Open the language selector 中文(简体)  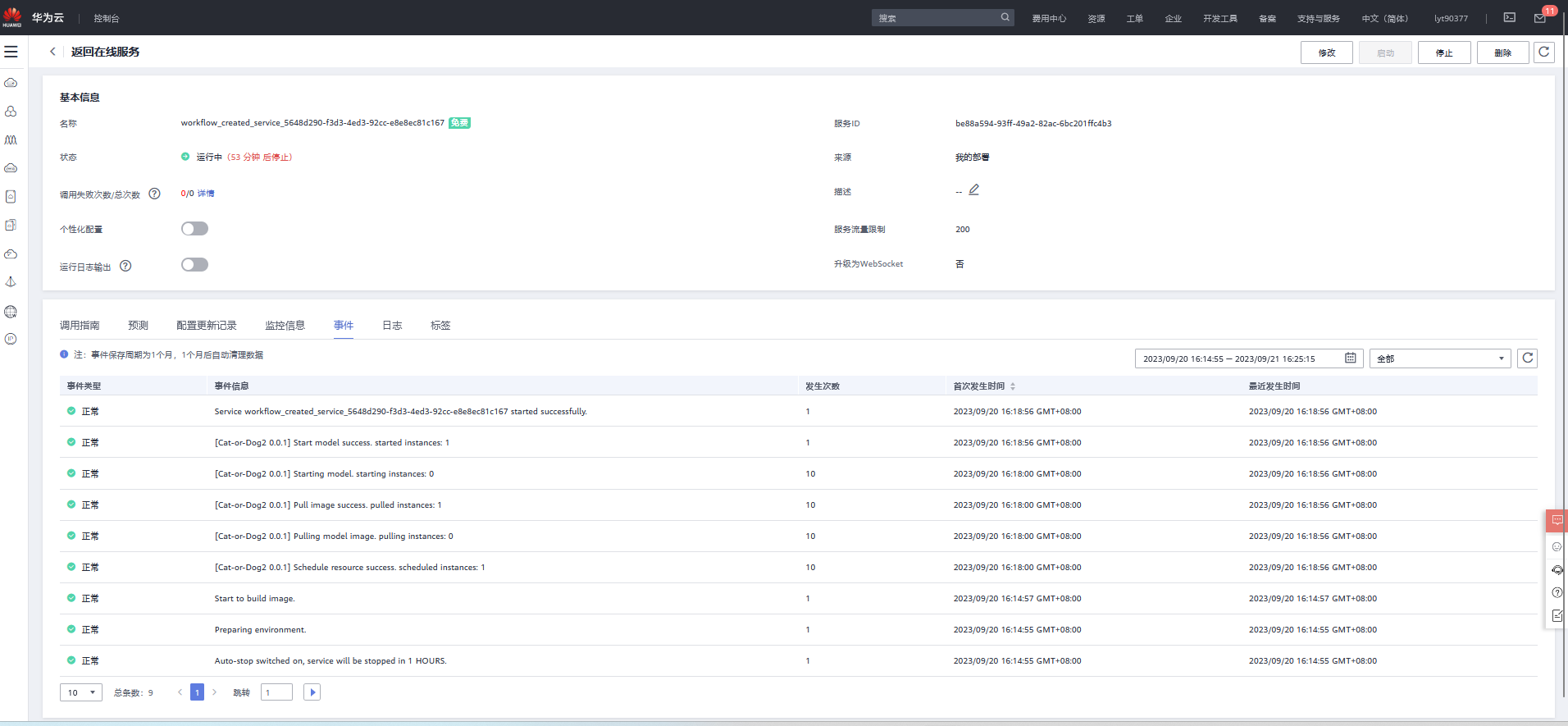coord(1384,18)
